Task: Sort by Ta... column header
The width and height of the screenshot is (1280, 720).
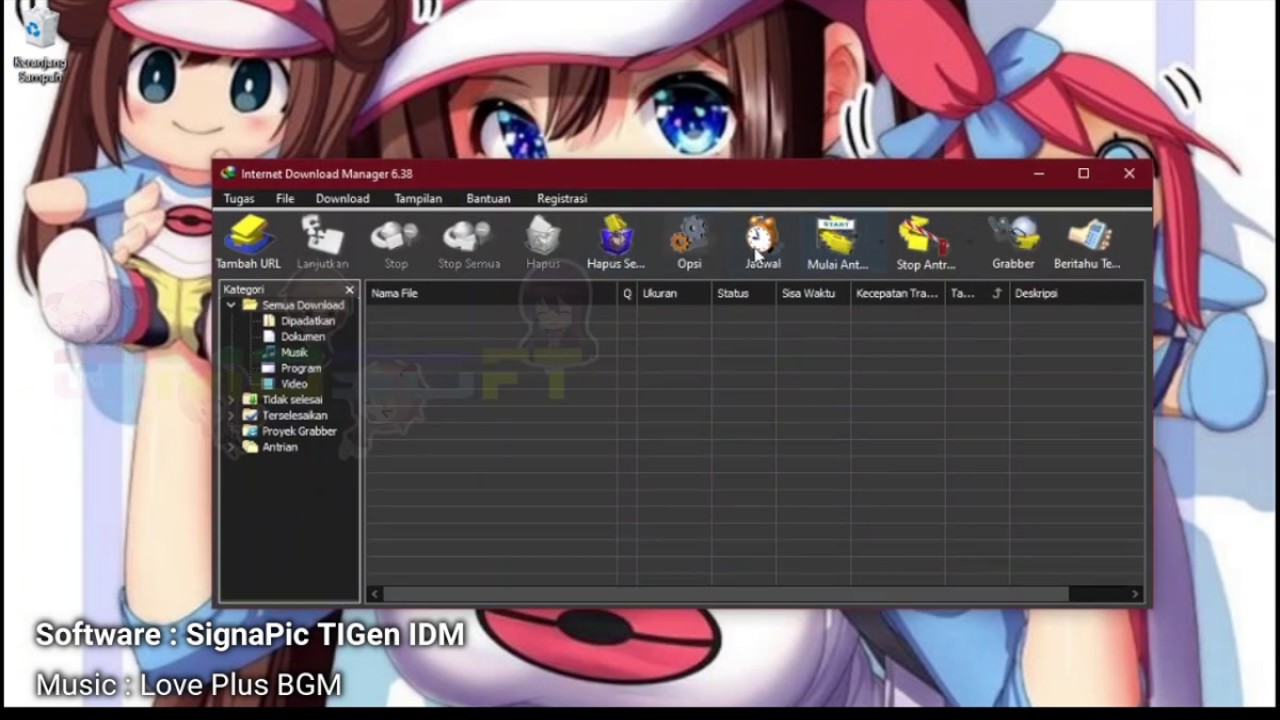Action: click(976, 293)
